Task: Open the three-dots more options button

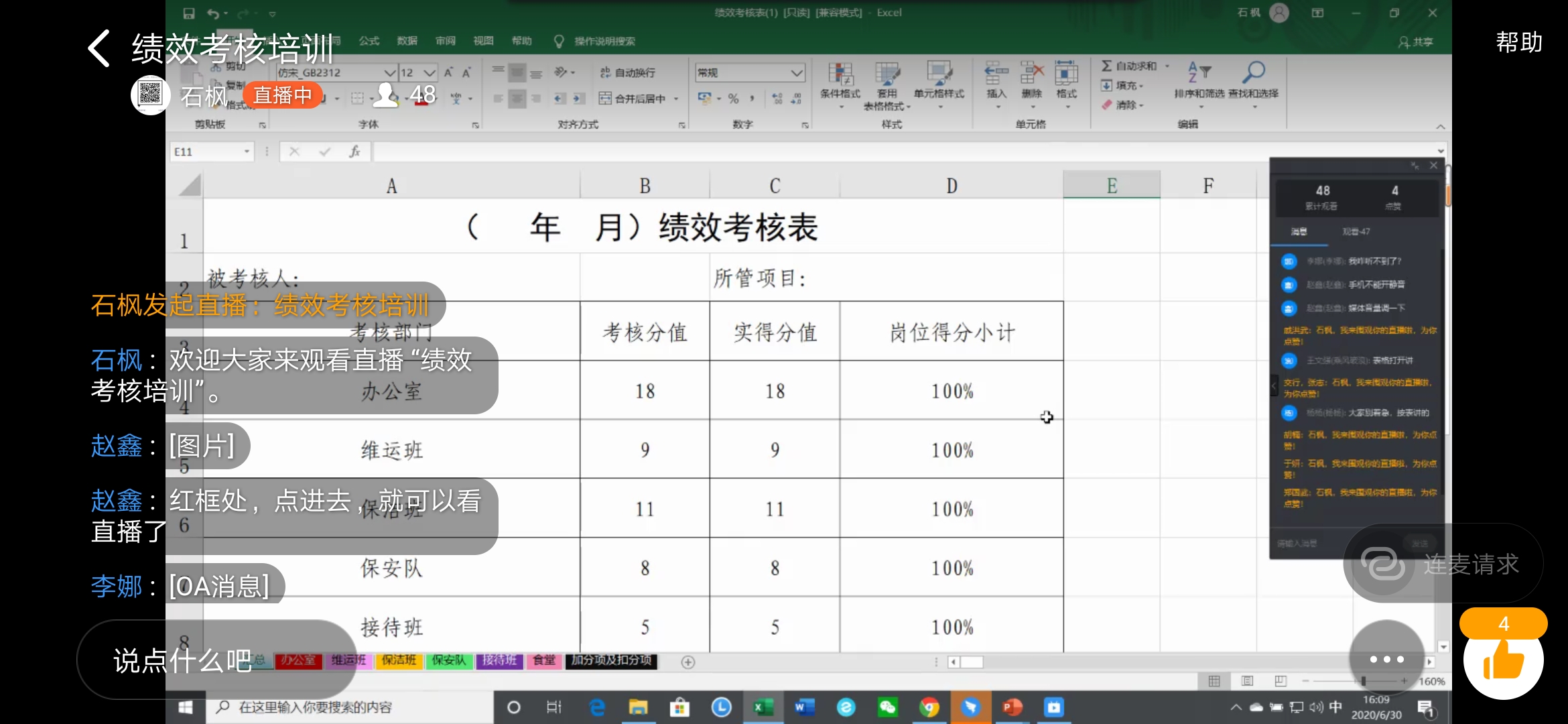Action: 1386,659
